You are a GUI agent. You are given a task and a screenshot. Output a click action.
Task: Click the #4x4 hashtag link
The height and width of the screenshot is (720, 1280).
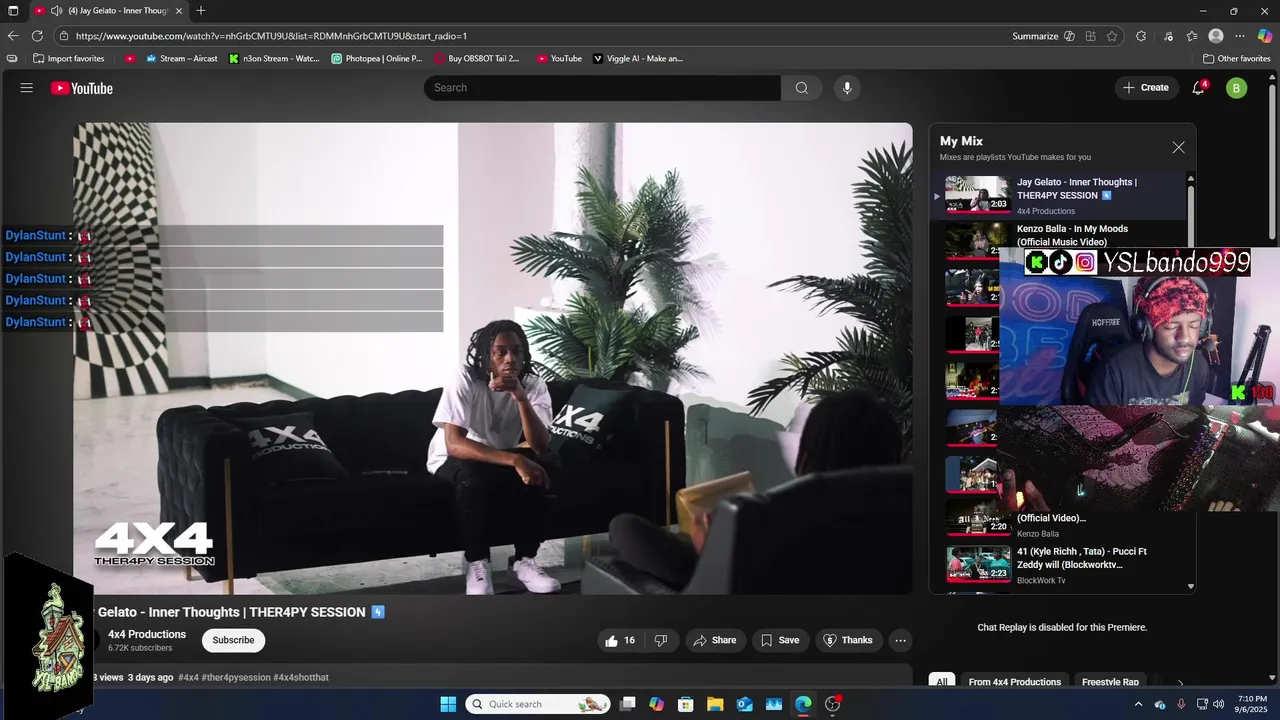(x=188, y=677)
